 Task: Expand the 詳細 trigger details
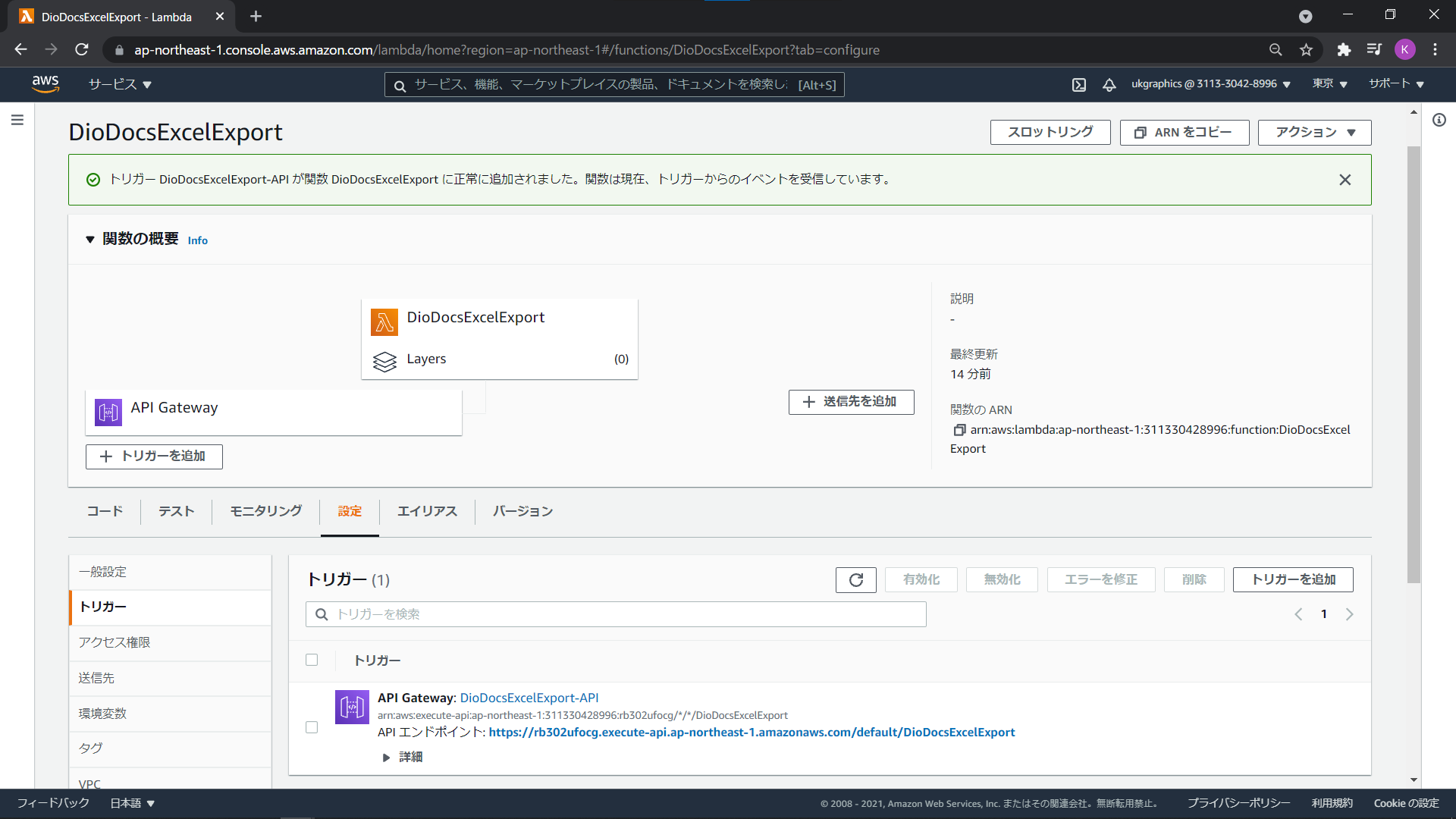tap(403, 758)
